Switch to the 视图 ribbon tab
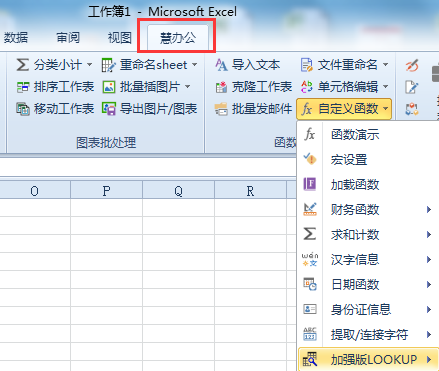This screenshot has height=371, width=439. coord(120,37)
